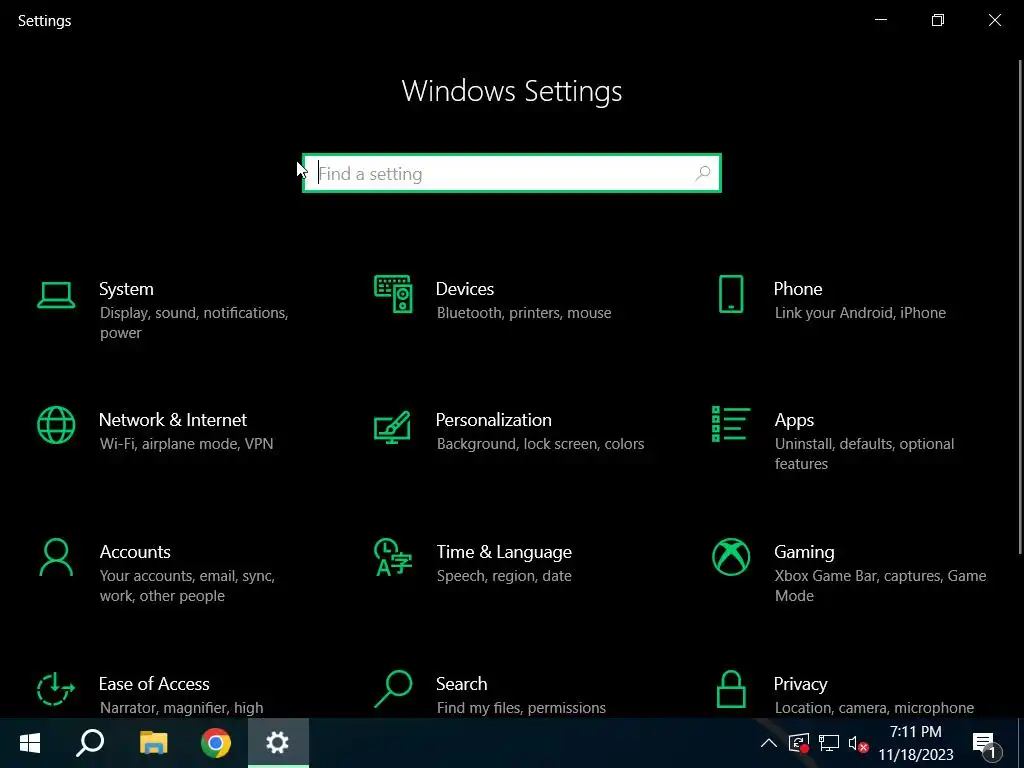Open the Privacy padlock icon
This screenshot has height=768, width=1024.
tap(731, 689)
